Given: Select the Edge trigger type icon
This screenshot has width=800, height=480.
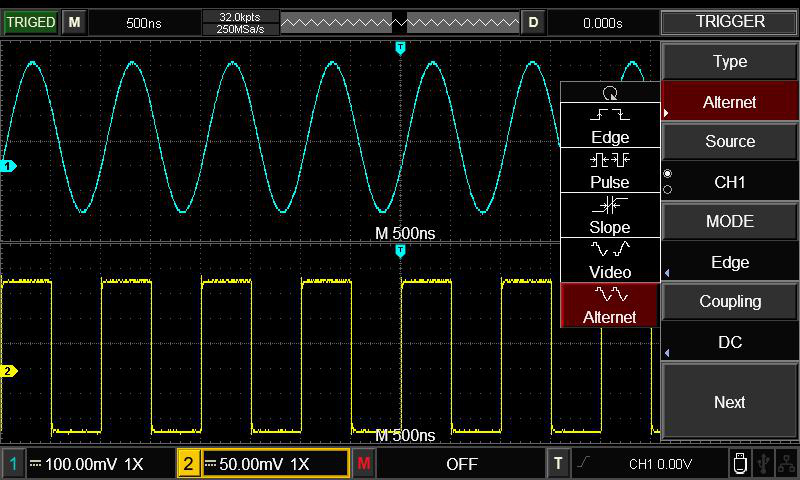Looking at the screenshot, I should click(x=610, y=125).
